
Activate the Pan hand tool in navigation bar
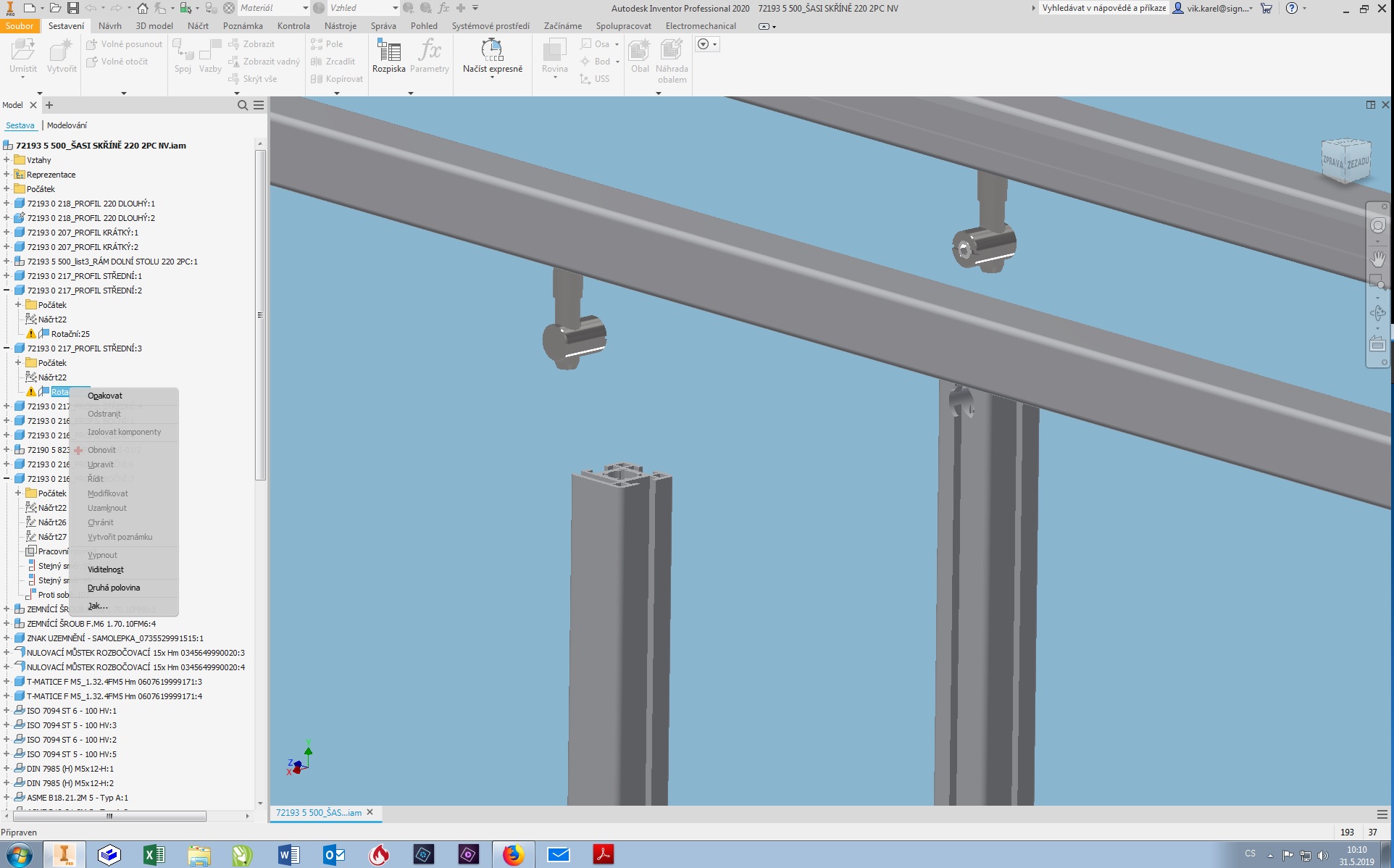click(x=1377, y=258)
